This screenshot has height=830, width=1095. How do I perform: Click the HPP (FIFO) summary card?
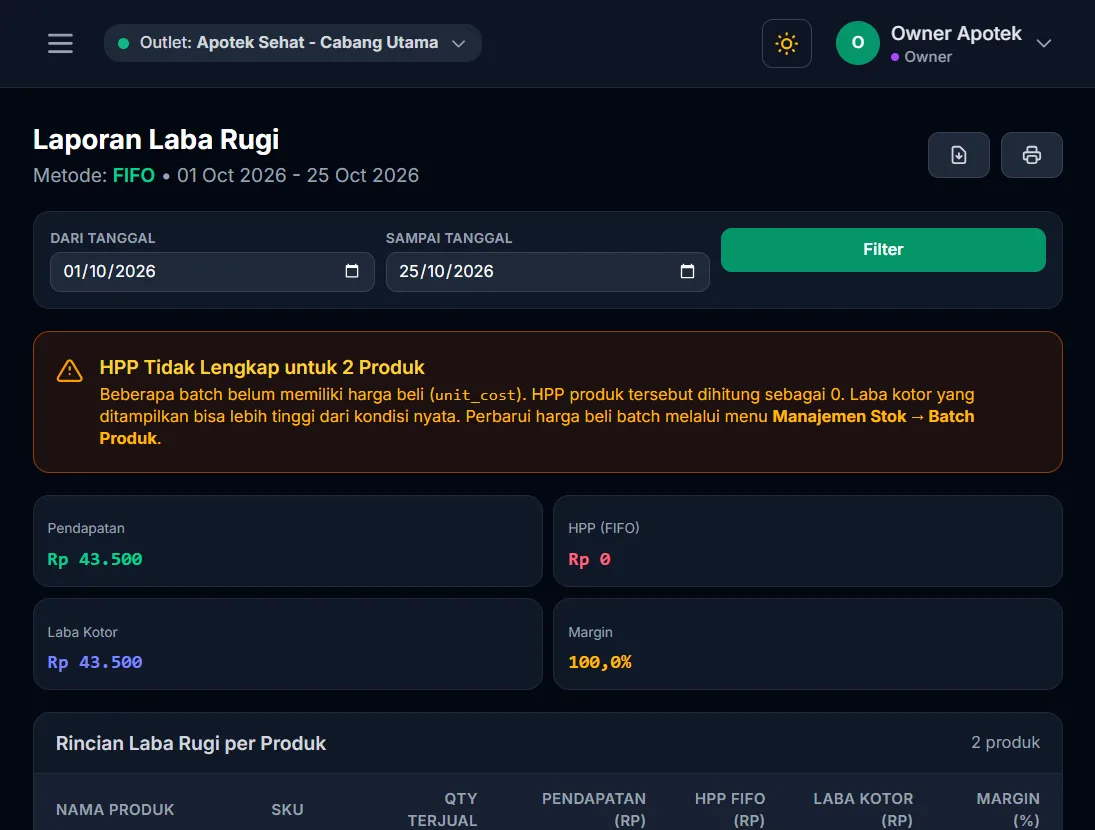(808, 541)
